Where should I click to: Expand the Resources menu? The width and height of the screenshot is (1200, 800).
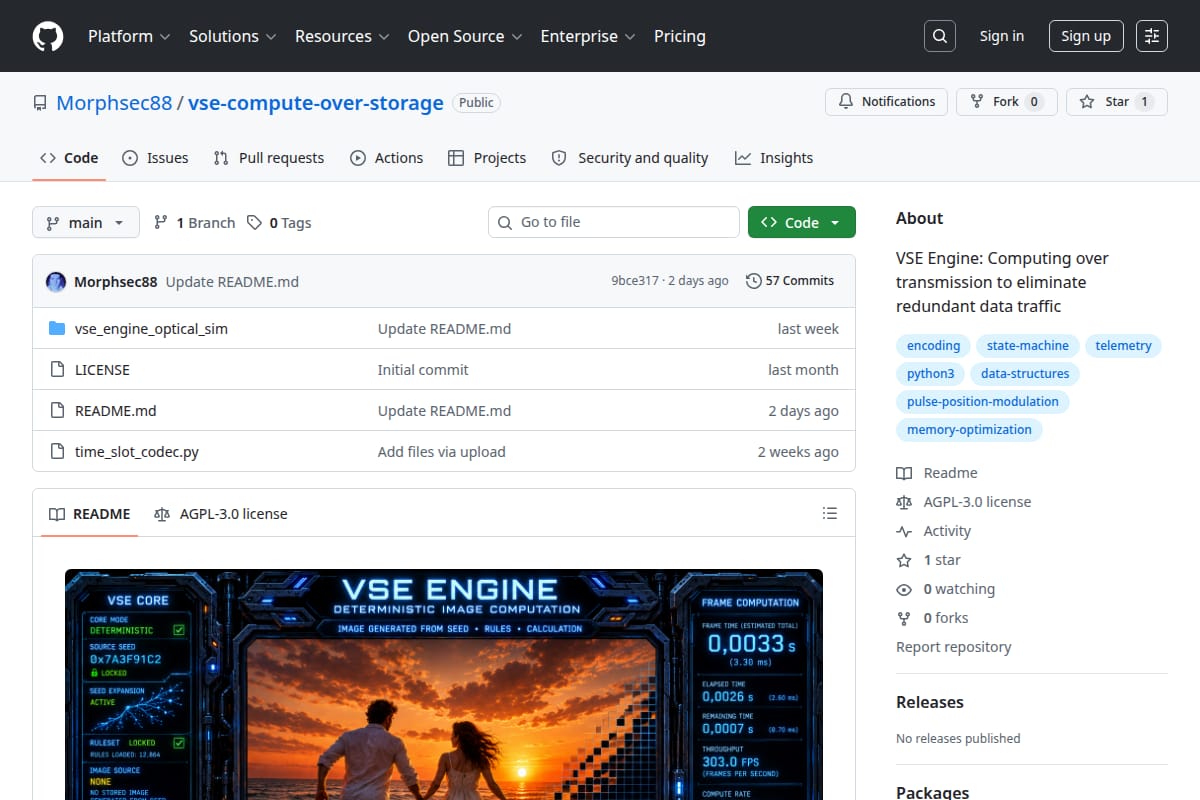tap(343, 36)
